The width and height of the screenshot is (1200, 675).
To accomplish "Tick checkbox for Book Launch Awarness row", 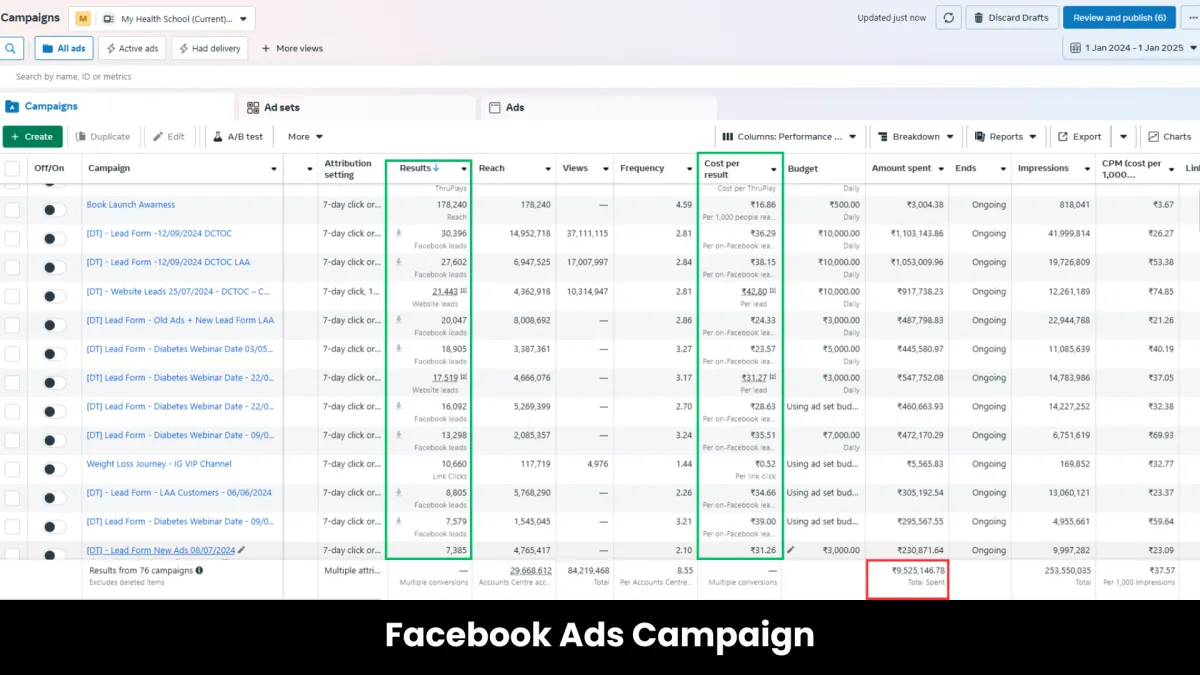I will point(12,210).
